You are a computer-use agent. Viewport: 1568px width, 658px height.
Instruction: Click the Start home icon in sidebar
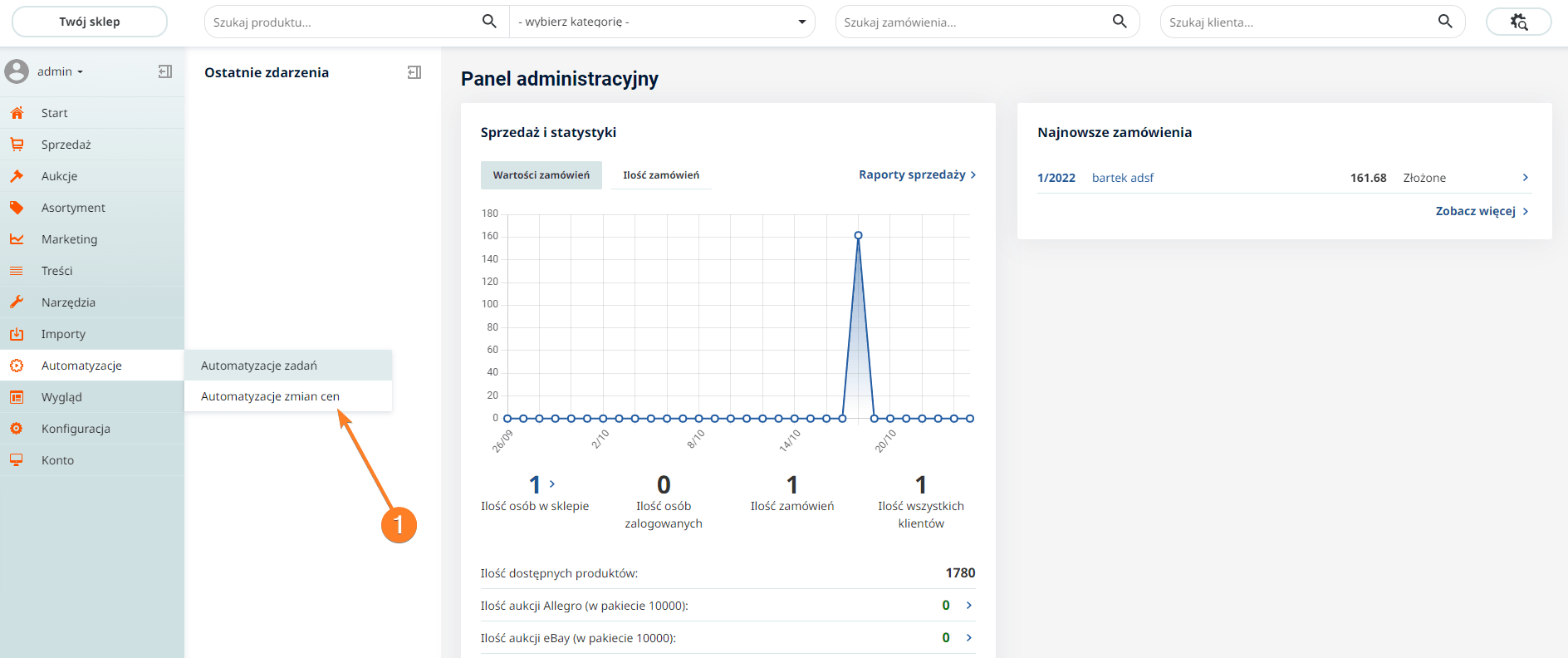coord(17,113)
